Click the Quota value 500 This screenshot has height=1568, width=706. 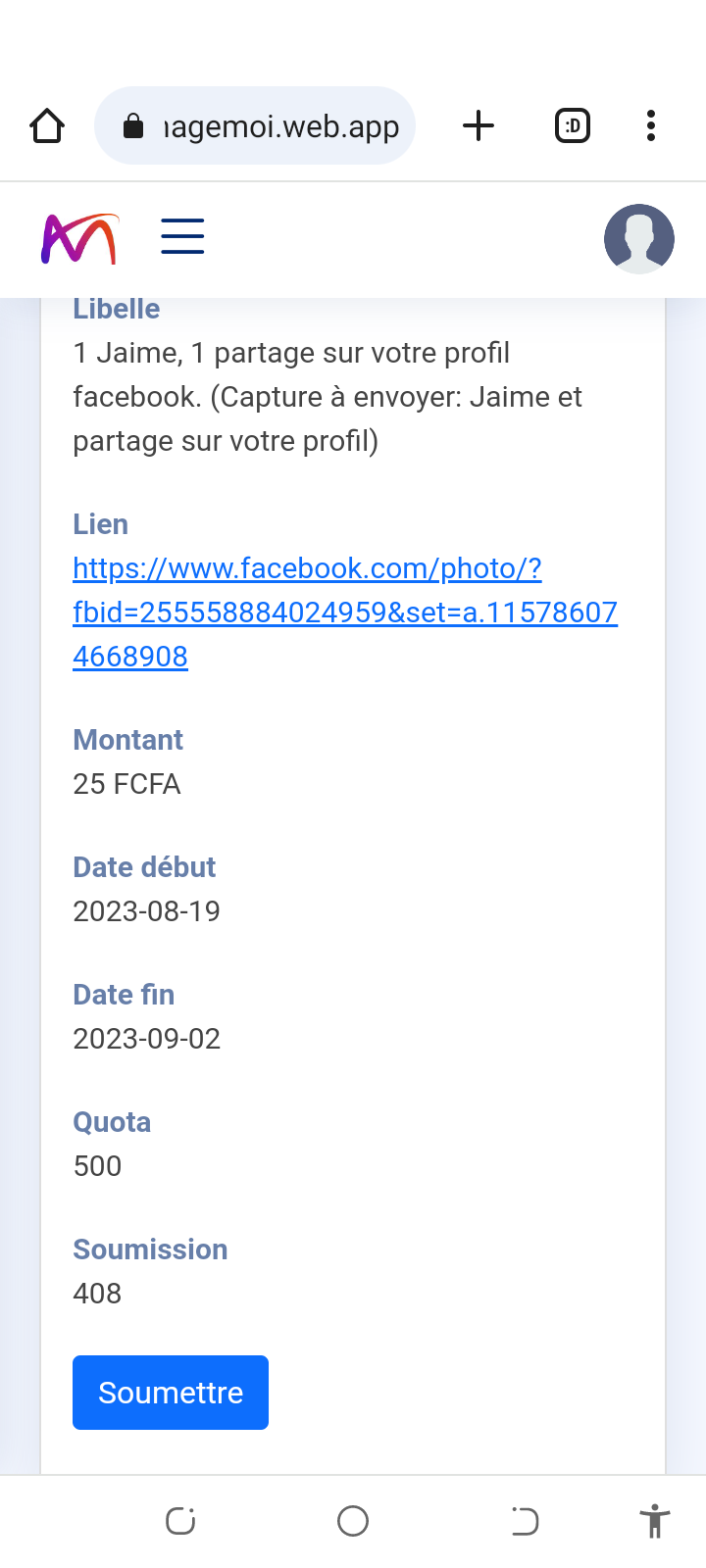click(x=97, y=1166)
